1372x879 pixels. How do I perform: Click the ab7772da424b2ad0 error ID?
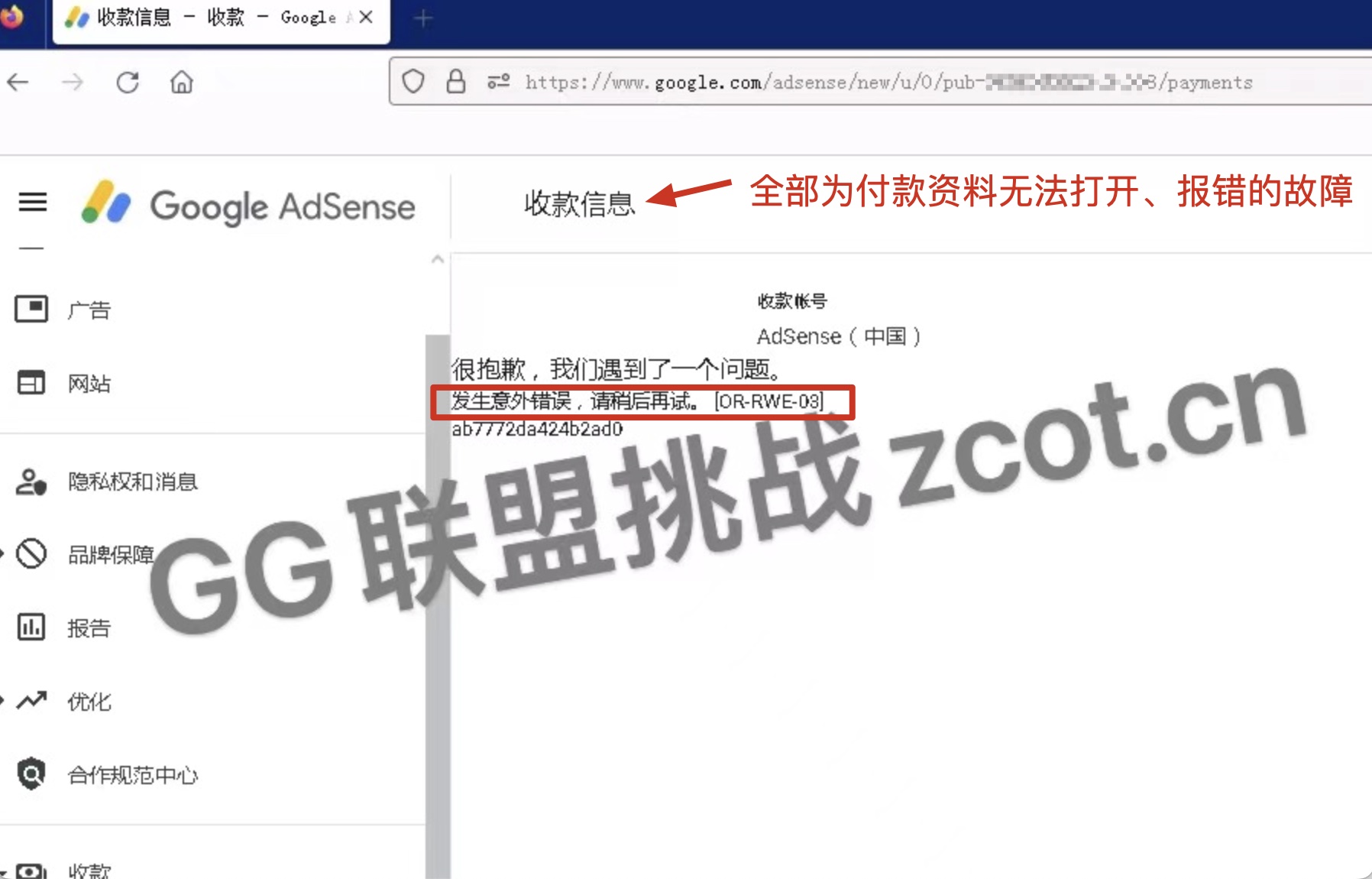point(537,429)
